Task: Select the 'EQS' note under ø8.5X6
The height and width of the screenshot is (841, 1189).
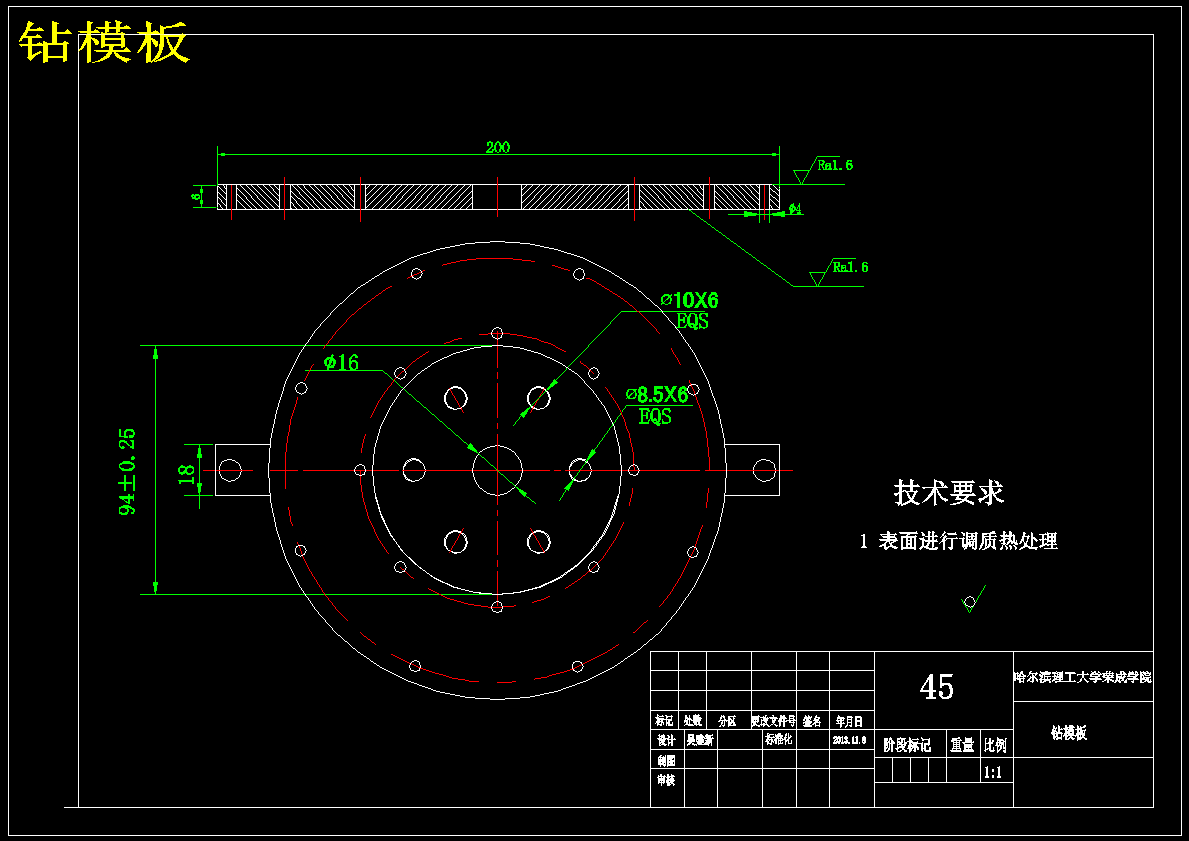Action: pos(655,416)
